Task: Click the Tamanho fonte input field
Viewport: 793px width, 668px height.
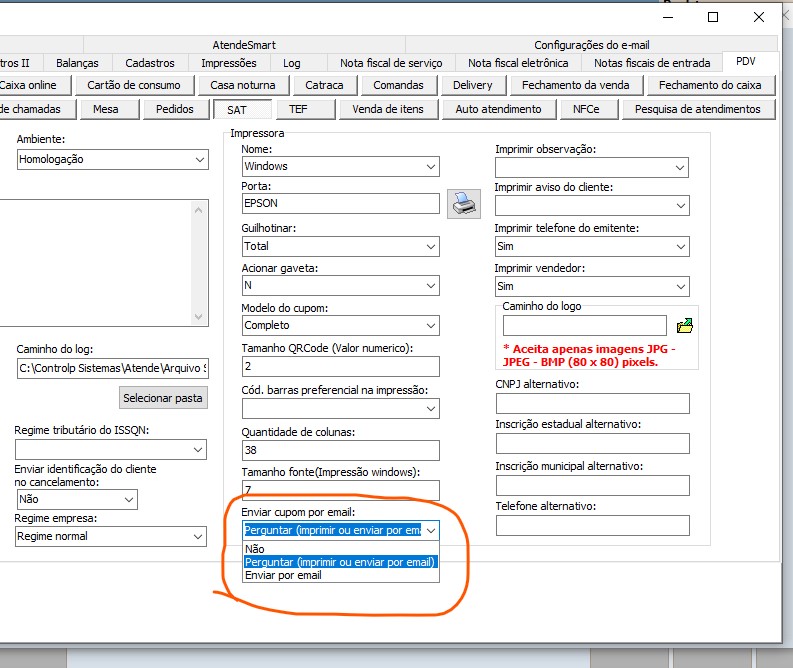Action: [x=340, y=489]
